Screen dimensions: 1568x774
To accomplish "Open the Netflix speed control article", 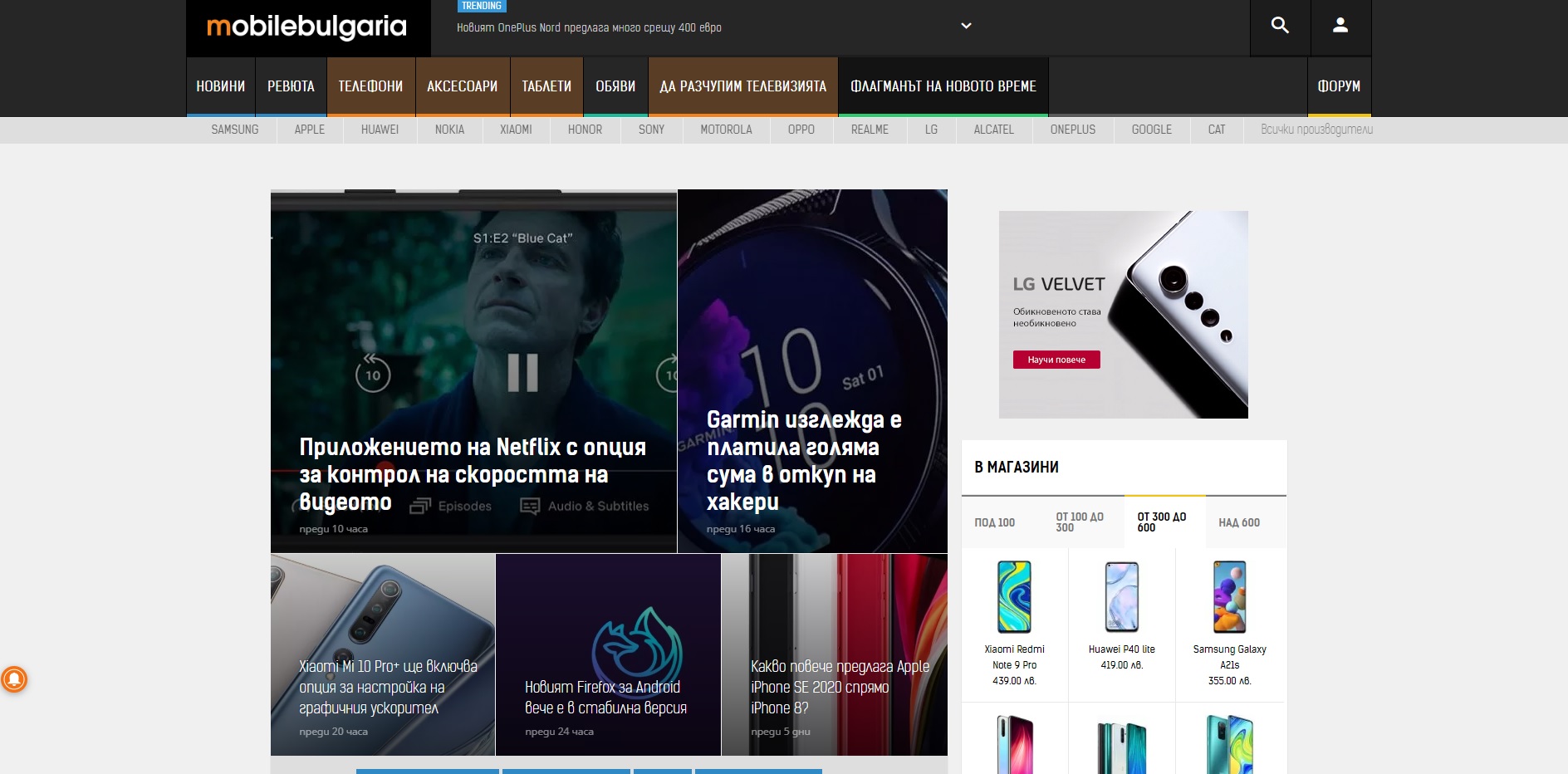I will click(x=473, y=371).
